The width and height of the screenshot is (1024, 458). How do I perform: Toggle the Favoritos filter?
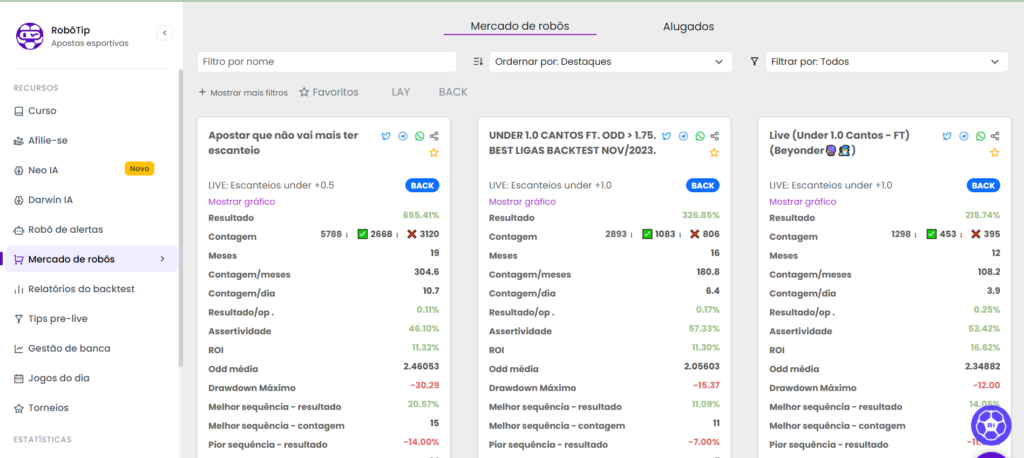coord(329,92)
